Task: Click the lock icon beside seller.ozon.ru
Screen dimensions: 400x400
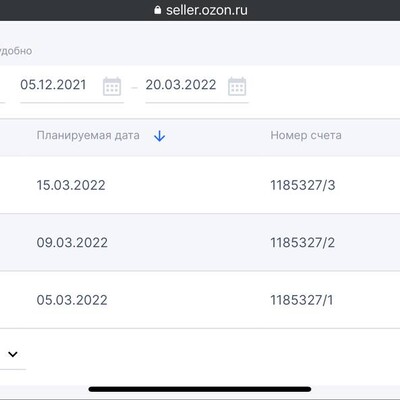Action: tap(158, 10)
